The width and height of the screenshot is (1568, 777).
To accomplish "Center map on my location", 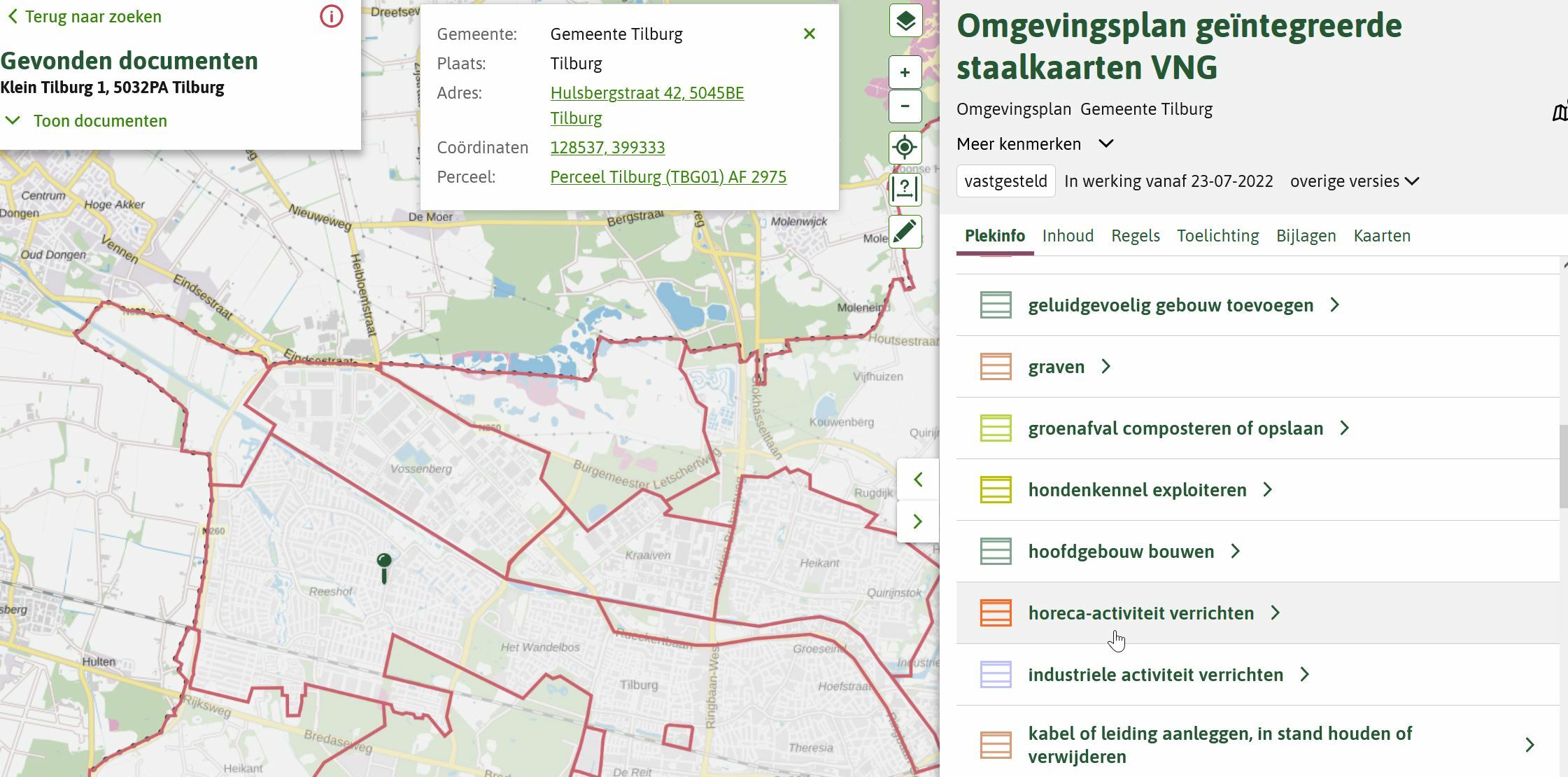I will pyautogui.click(x=905, y=148).
